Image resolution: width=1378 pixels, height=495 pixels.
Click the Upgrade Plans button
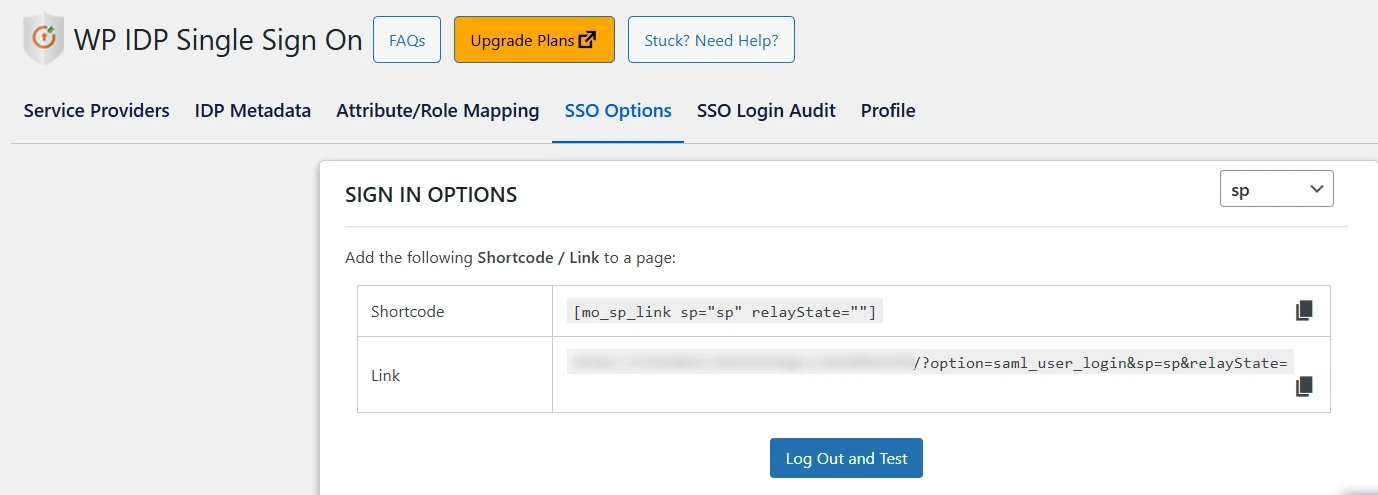tap(534, 40)
